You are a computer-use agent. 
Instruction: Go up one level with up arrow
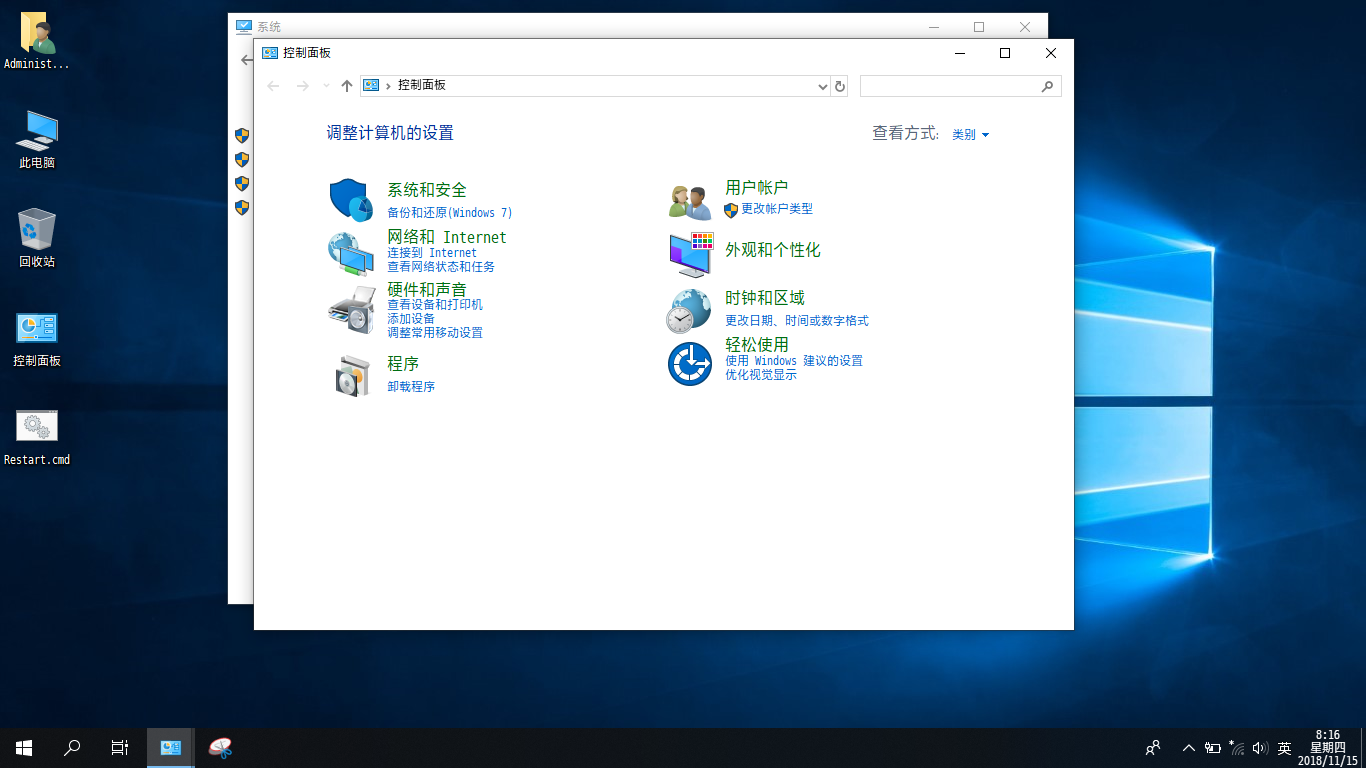coord(347,87)
